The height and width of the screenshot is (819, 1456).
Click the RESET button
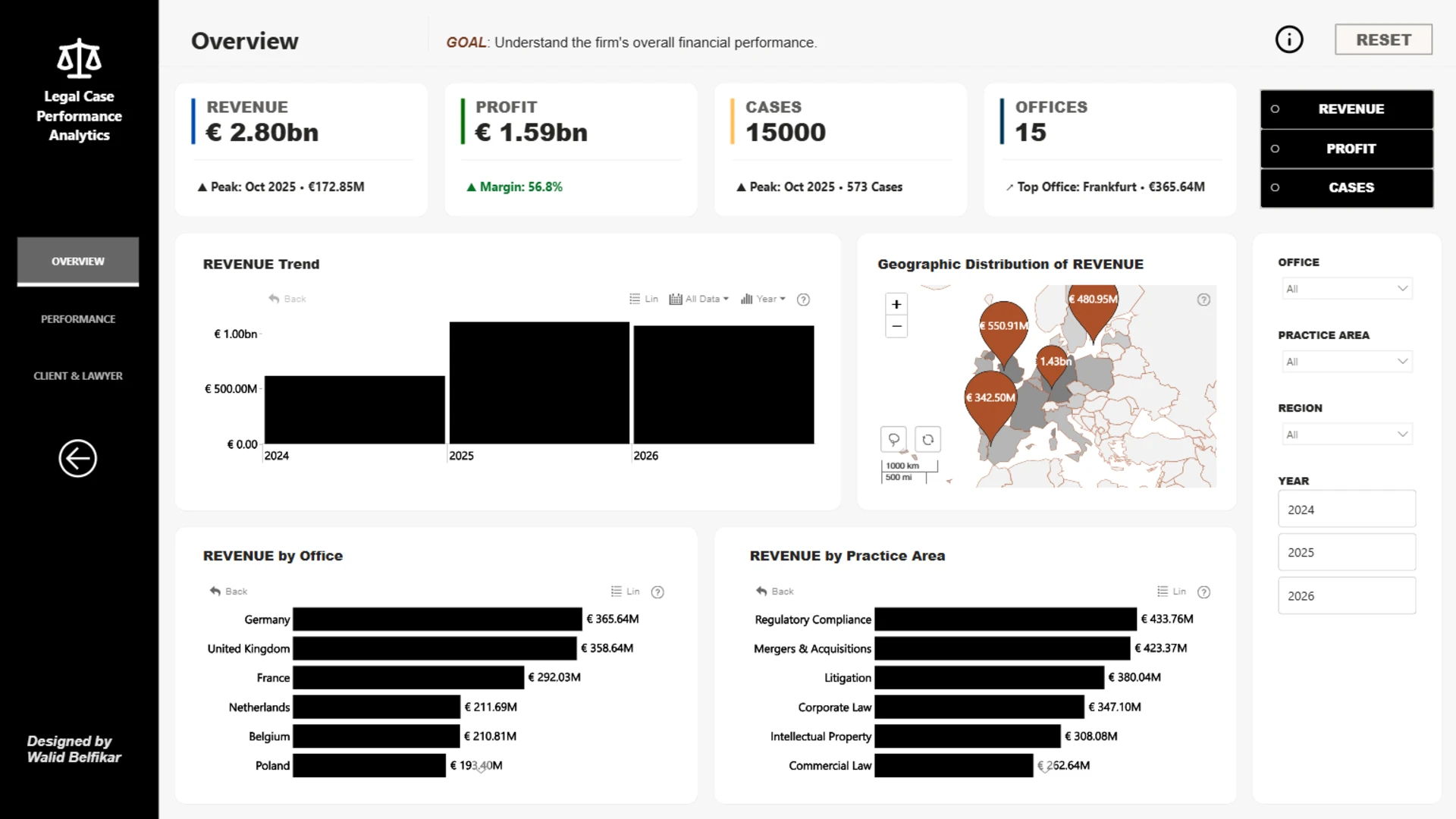click(x=1383, y=39)
